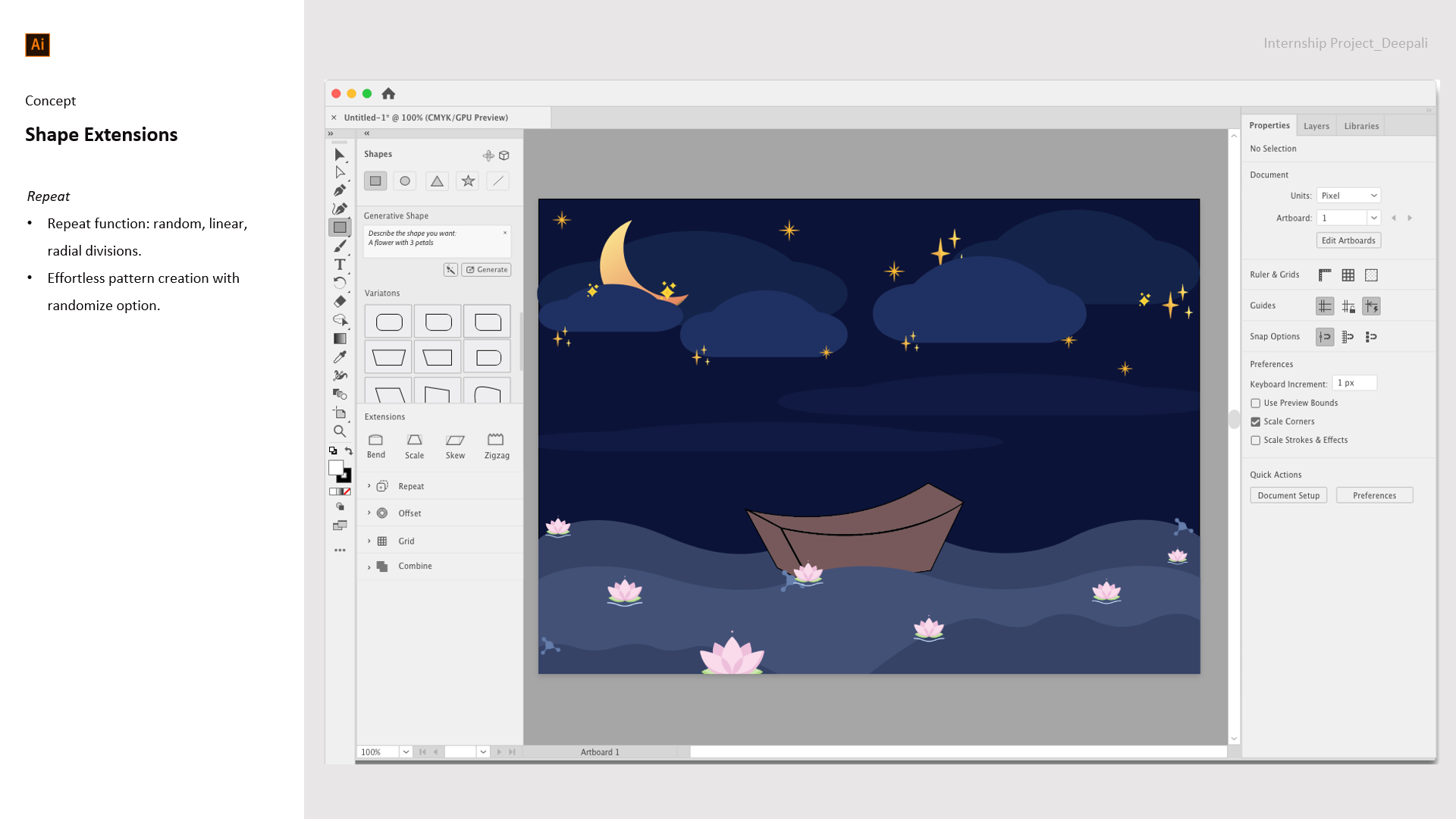Enable Use Preview Bounds checkbox
Viewport: 1456px width, 819px height.
click(1256, 403)
